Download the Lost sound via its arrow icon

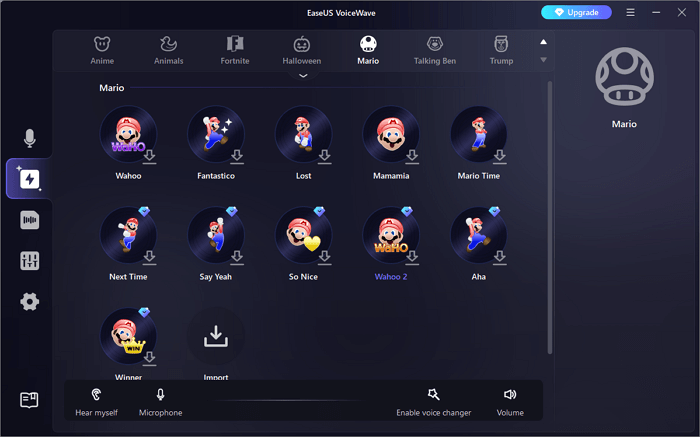tap(325, 157)
